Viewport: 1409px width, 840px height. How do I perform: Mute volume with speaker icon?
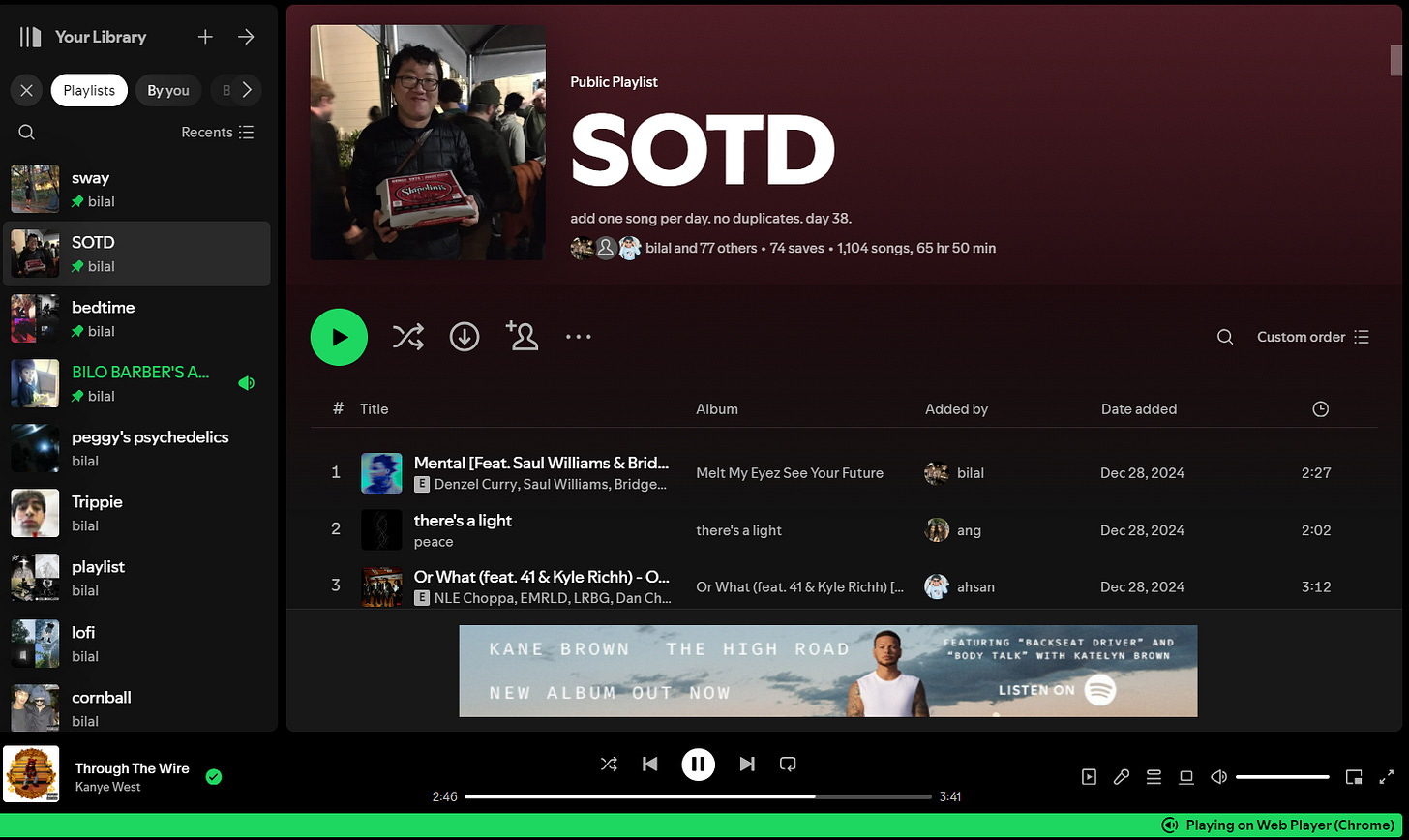point(1219,776)
